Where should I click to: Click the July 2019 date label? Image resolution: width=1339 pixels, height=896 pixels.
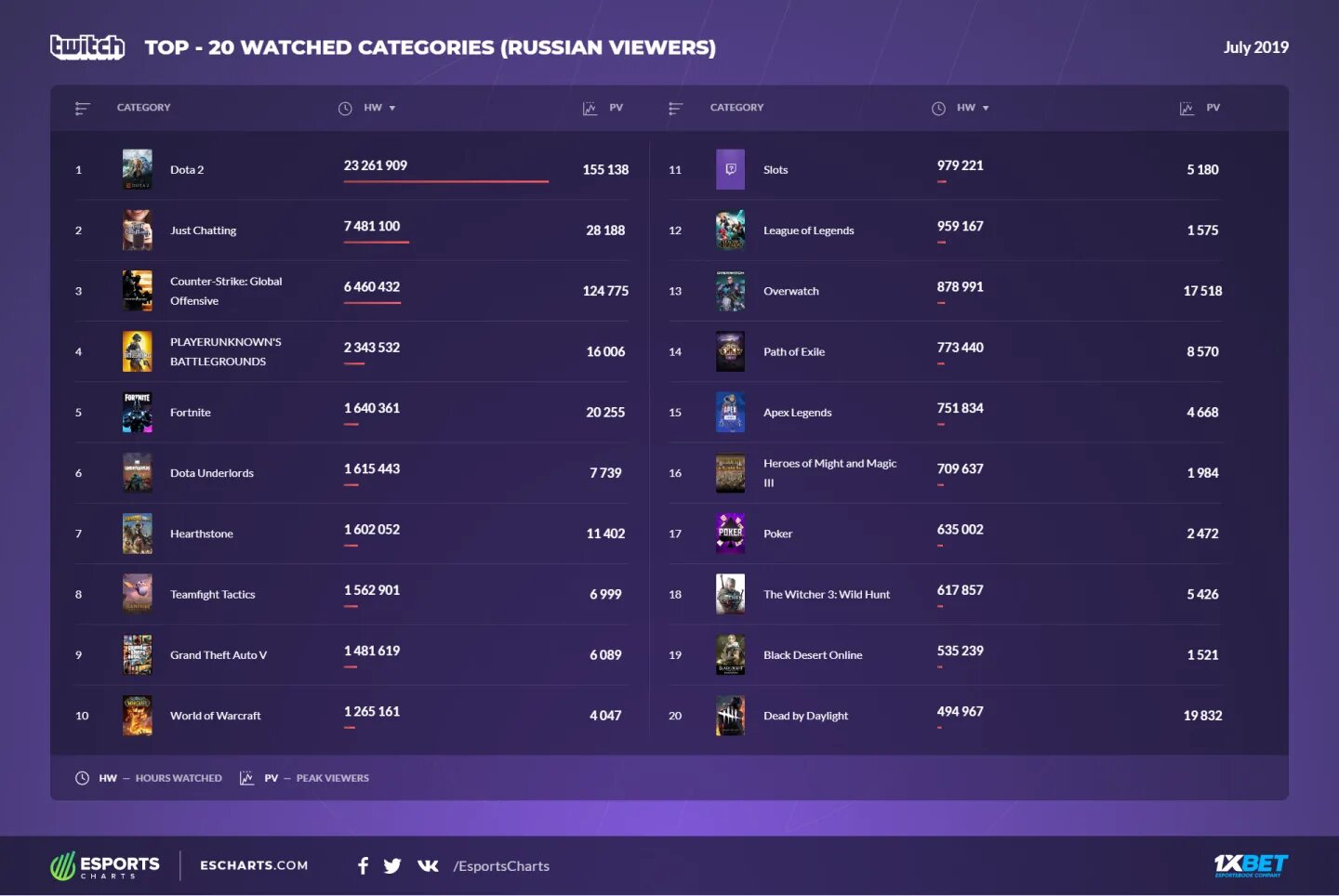[x=1256, y=47]
